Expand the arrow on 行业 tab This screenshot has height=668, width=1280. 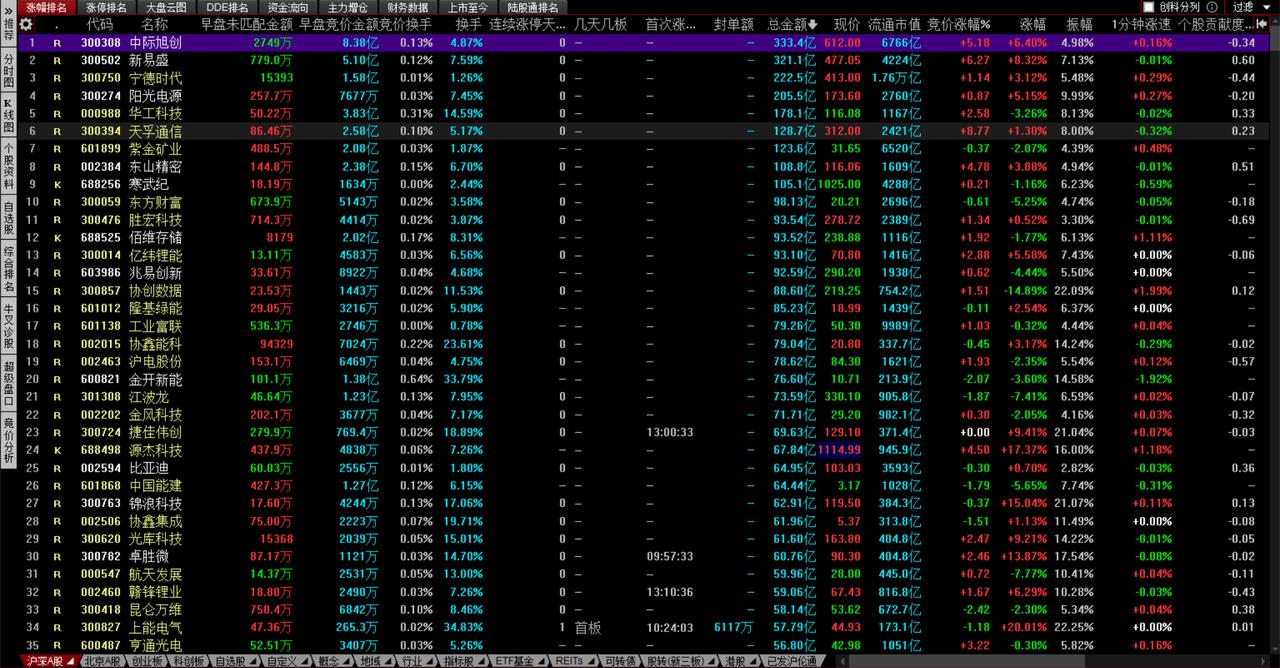428,661
